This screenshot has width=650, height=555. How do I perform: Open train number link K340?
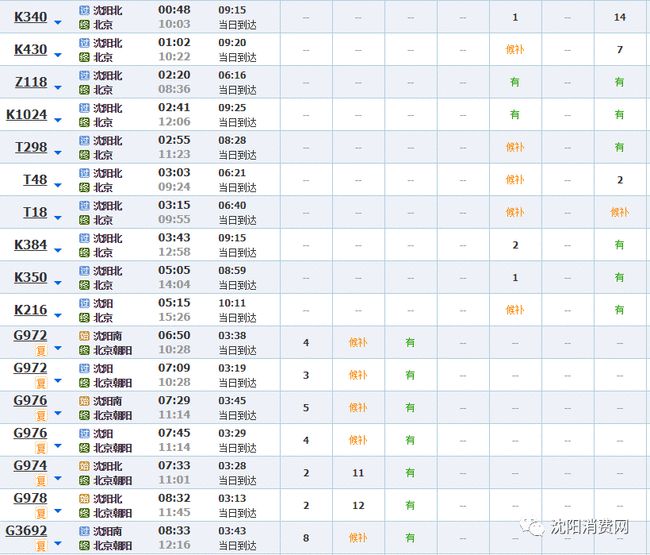30,17
